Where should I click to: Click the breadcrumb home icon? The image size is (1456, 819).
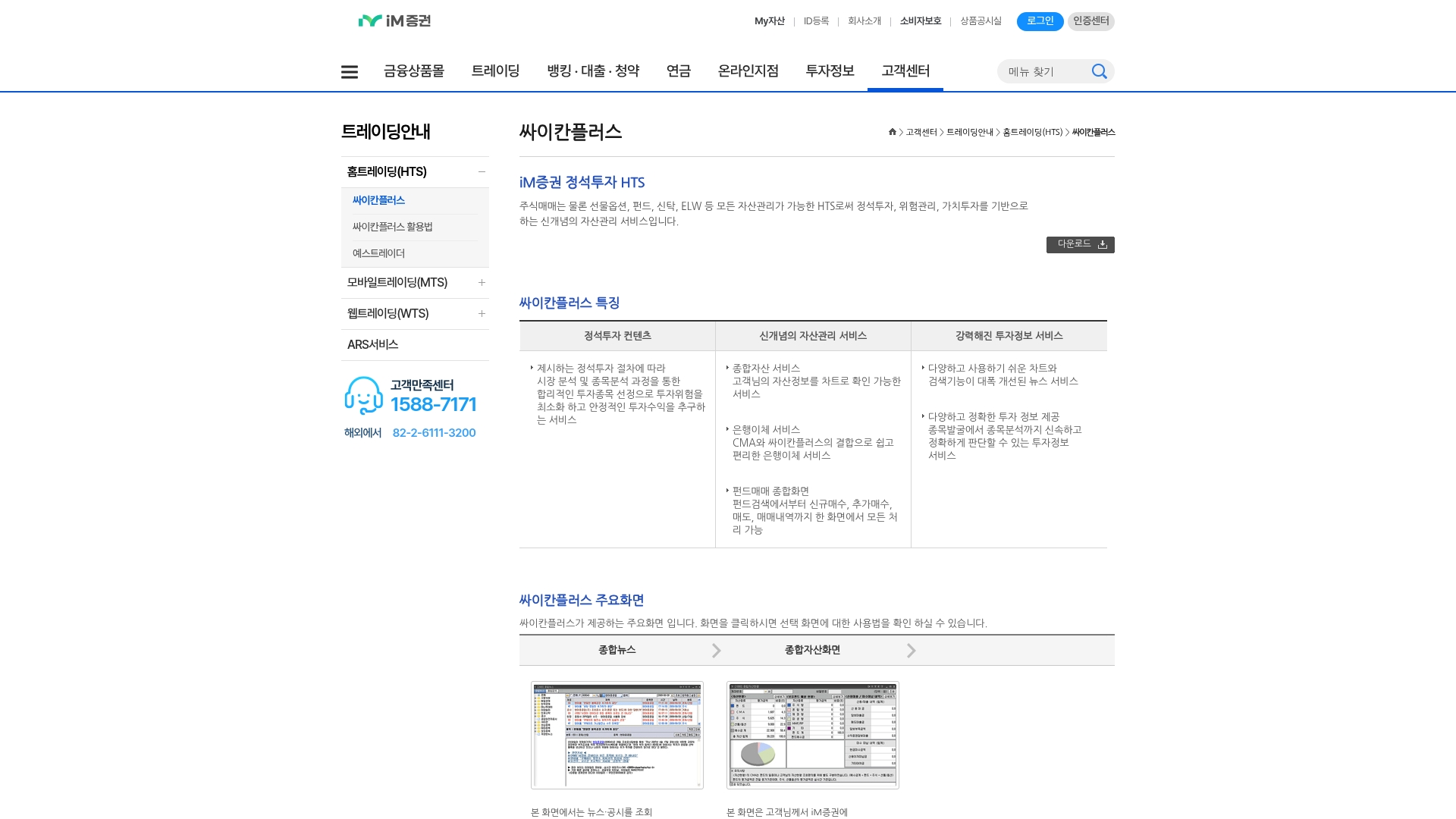pyautogui.click(x=893, y=132)
